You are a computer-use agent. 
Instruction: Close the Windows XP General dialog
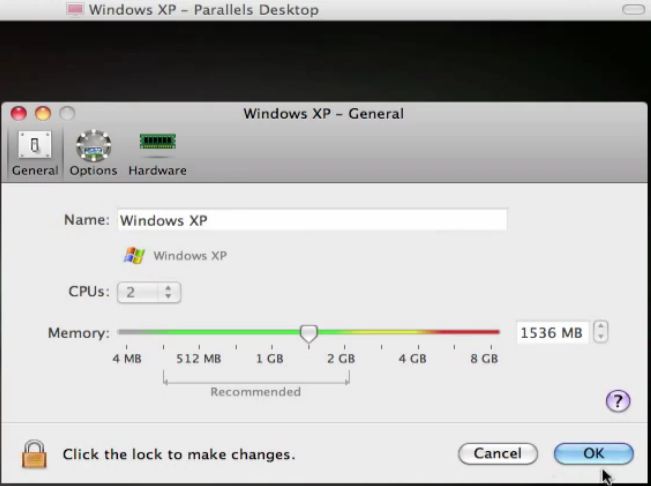[19, 113]
